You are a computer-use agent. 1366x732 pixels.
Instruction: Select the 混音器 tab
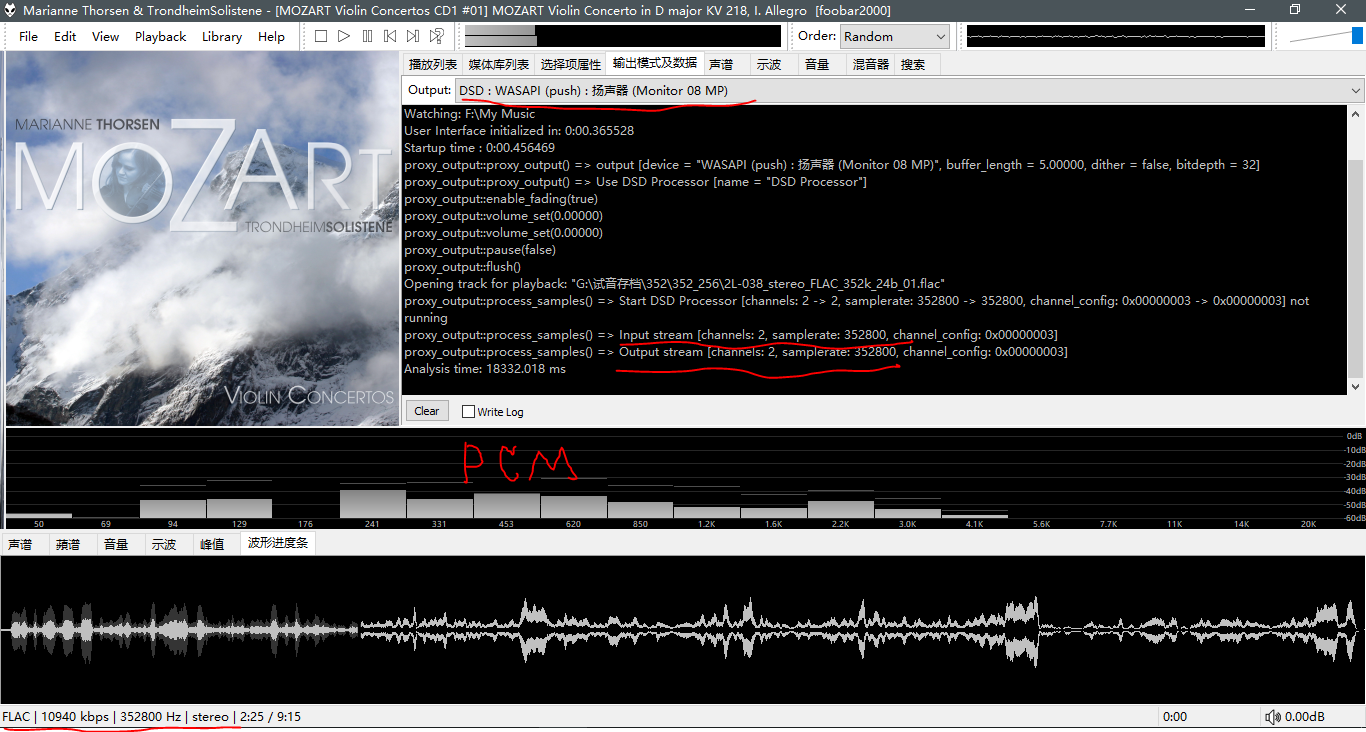870,64
